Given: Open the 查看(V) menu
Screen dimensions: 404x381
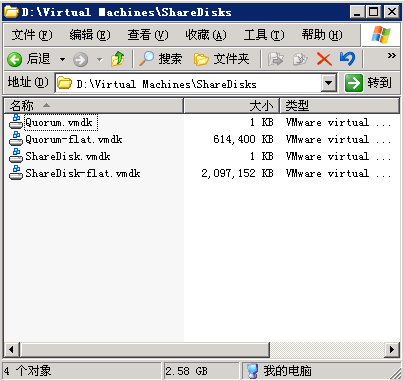Looking at the screenshot, I should [x=148, y=35].
